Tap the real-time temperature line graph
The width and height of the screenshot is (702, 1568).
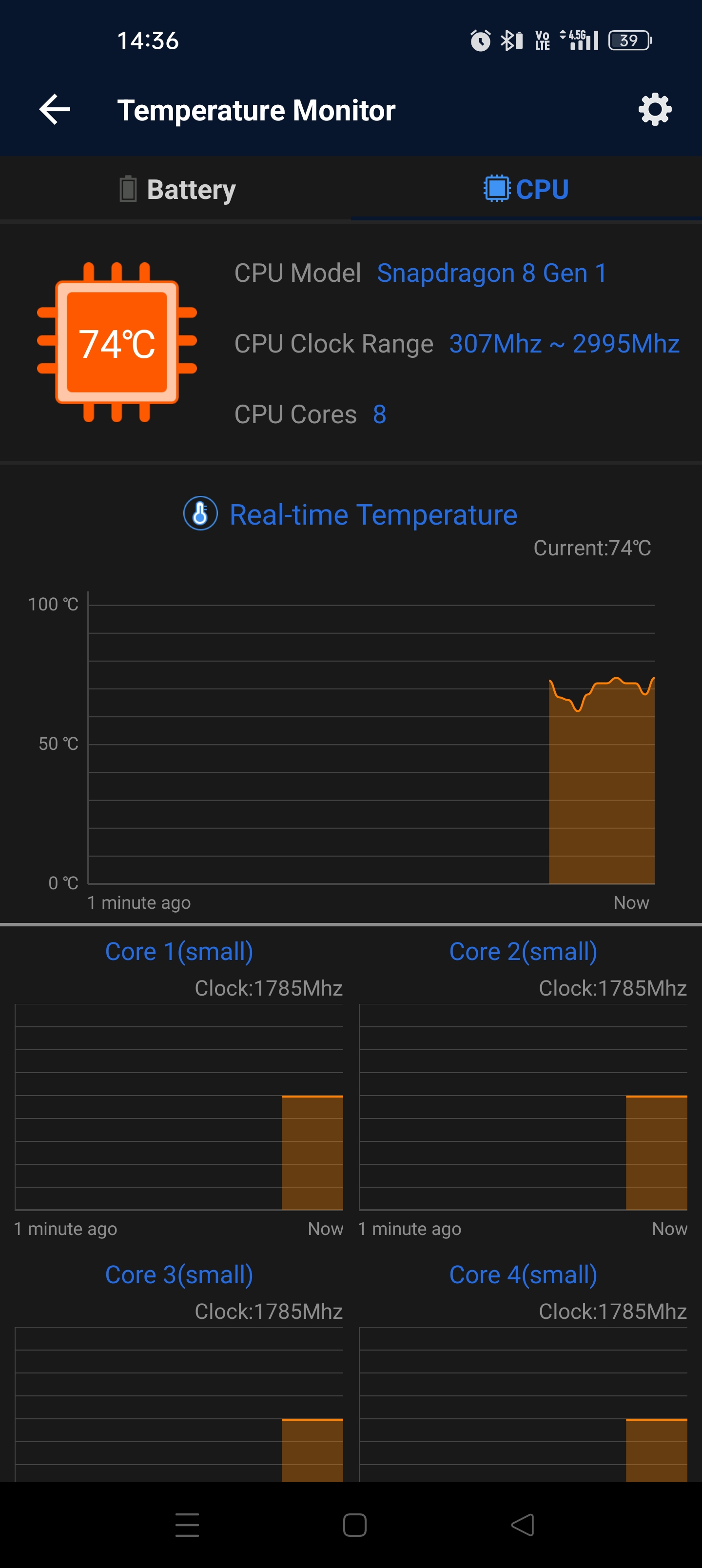point(371,744)
